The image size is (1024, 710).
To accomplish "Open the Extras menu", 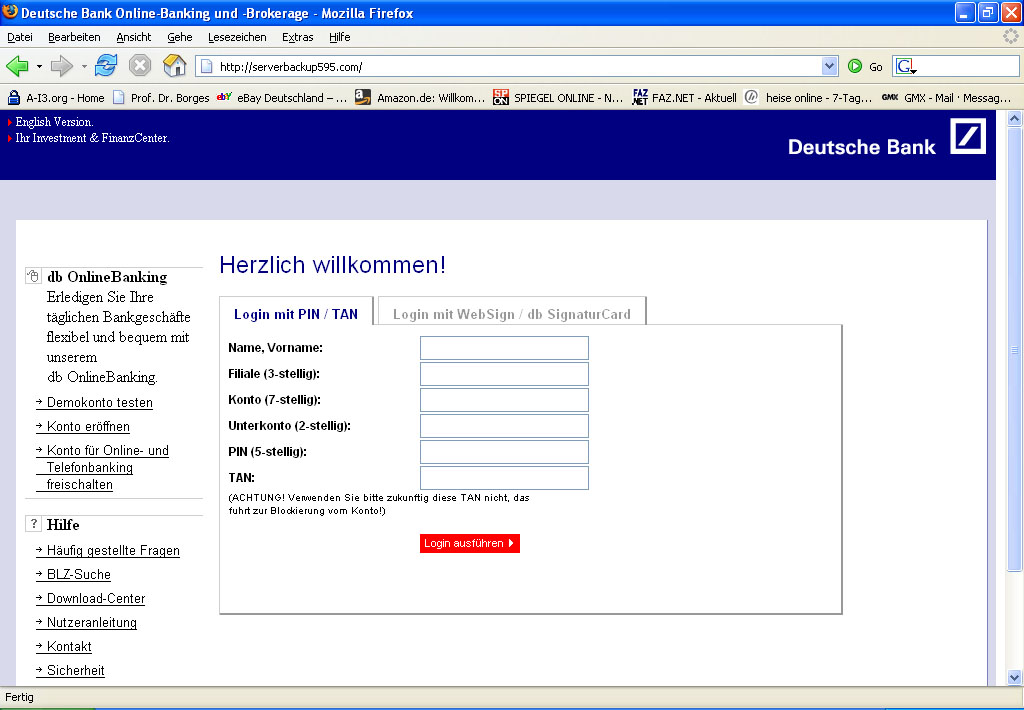I will (x=297, y=37).
